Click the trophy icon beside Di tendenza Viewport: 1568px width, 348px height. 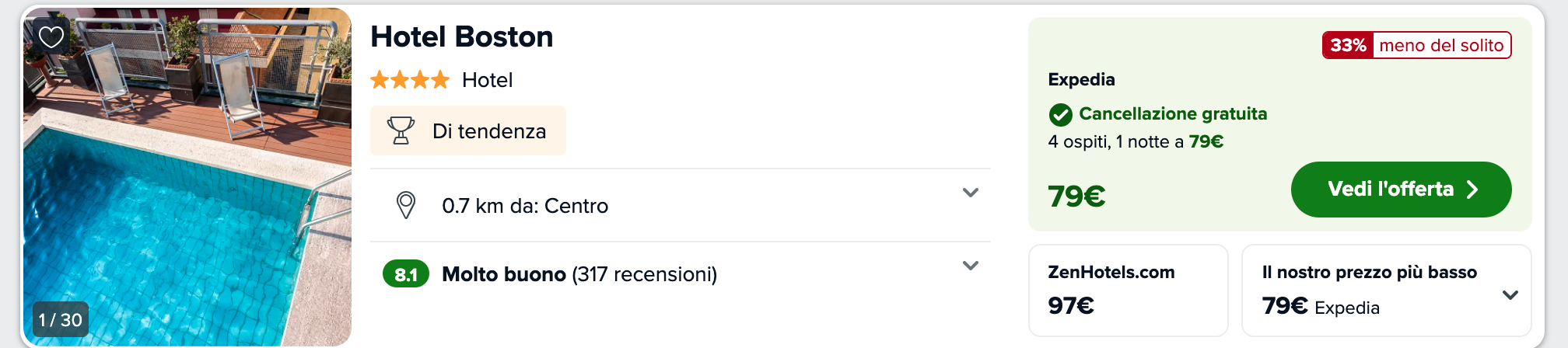coord(401,130)
